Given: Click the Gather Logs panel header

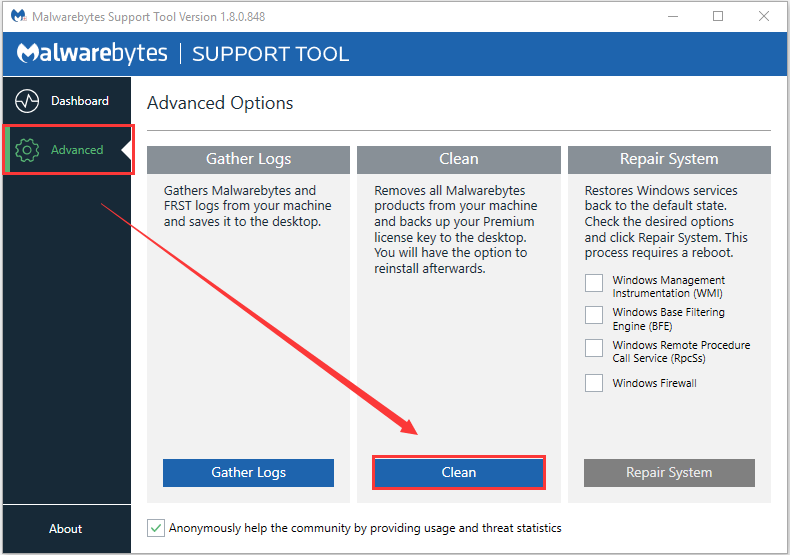Looking at the screenshot, I should pos(248,159).
